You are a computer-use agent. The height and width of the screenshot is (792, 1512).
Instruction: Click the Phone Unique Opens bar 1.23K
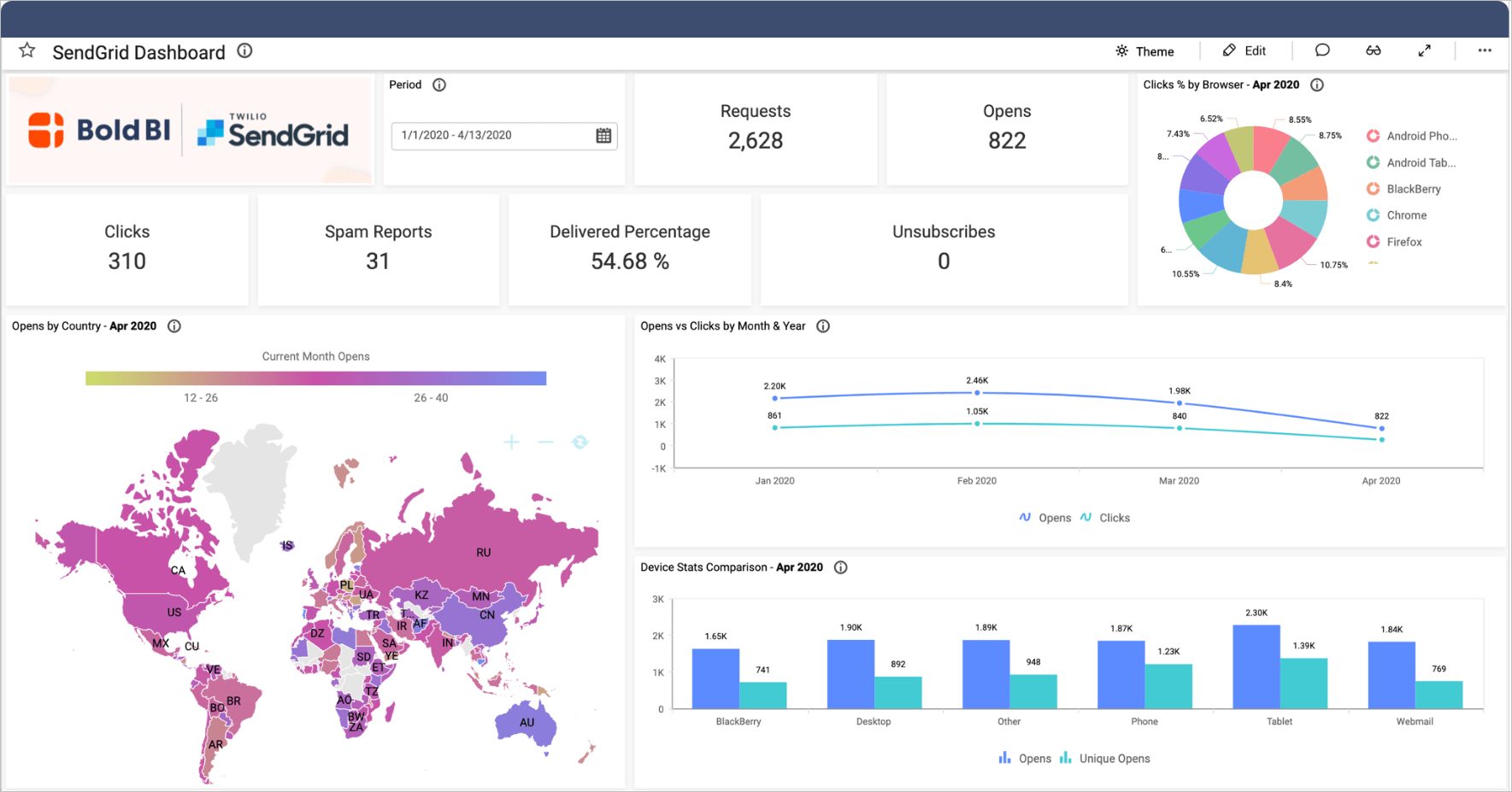tap(1168, 687)
